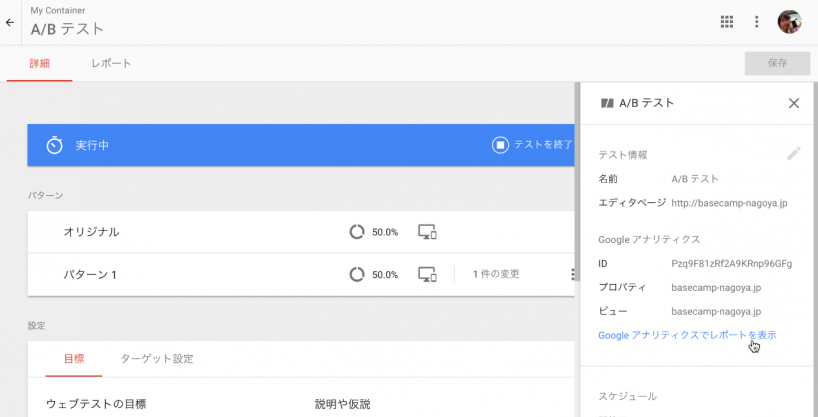Open the パターン 1 row overflow menu
Image resolution: width=818 pixels, height=417 pixels.
(572, 274)
